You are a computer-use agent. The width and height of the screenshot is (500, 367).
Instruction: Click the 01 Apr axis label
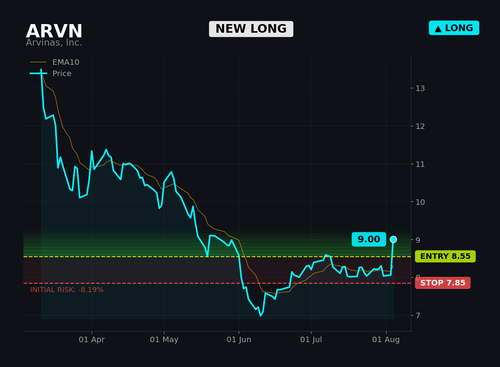tap(92, 340)
